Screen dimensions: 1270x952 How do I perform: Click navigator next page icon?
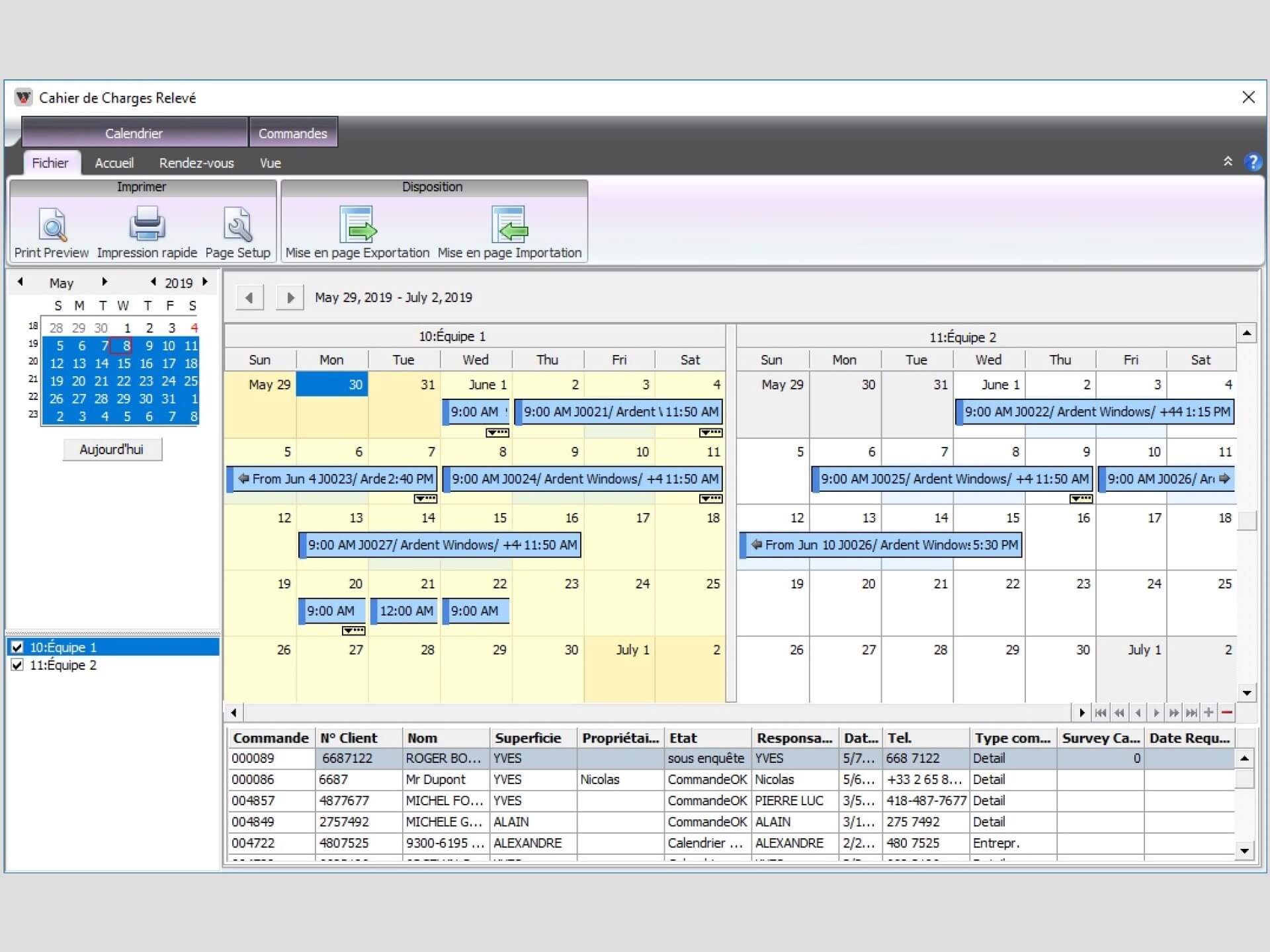click(1173, 713)
